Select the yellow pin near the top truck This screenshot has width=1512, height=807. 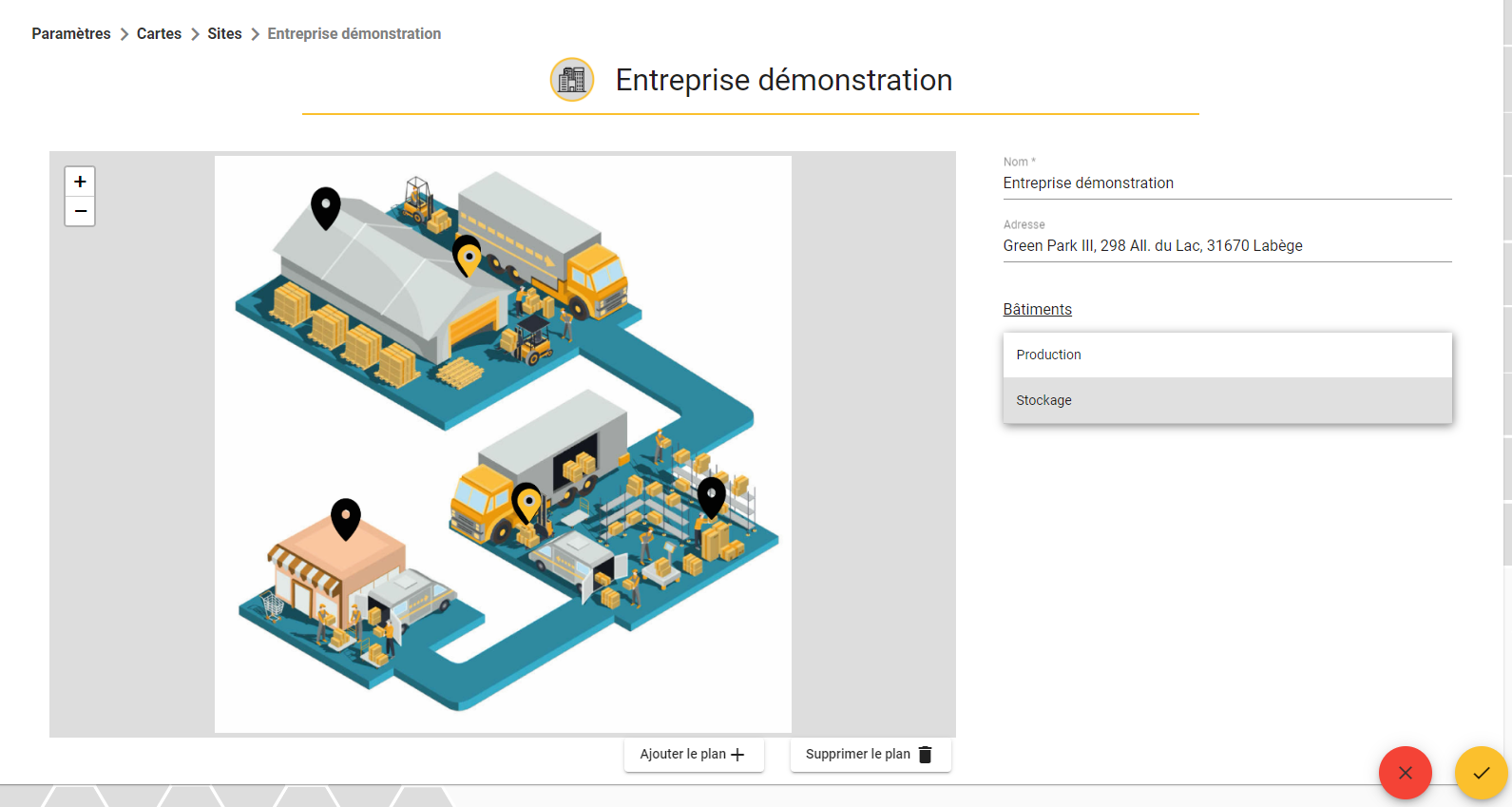coord(468,256)
